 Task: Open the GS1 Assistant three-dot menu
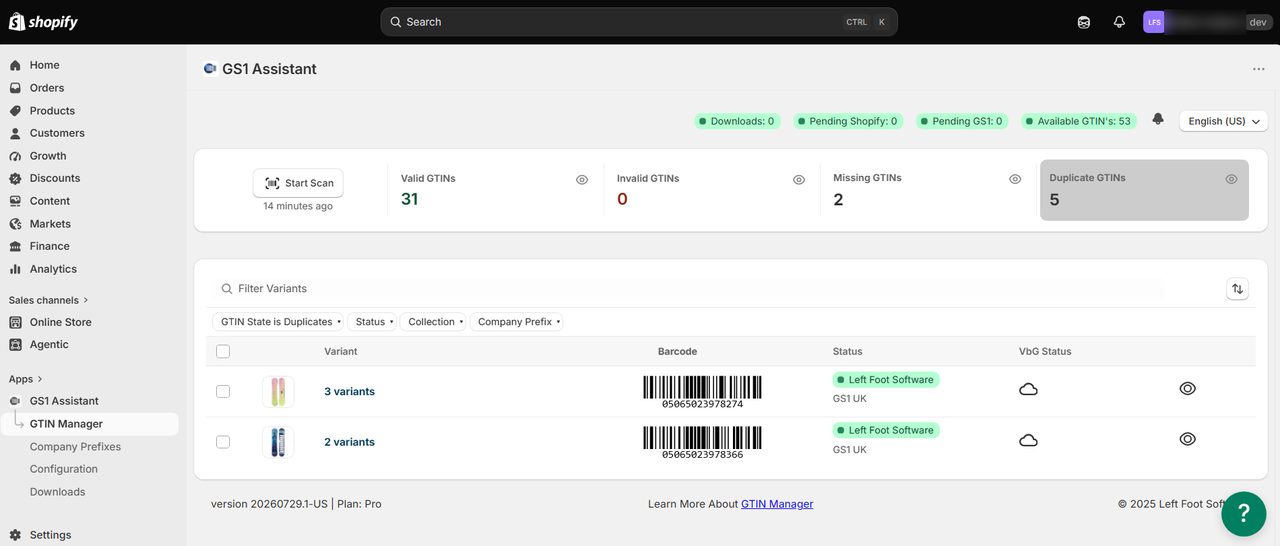point(1259,69)
